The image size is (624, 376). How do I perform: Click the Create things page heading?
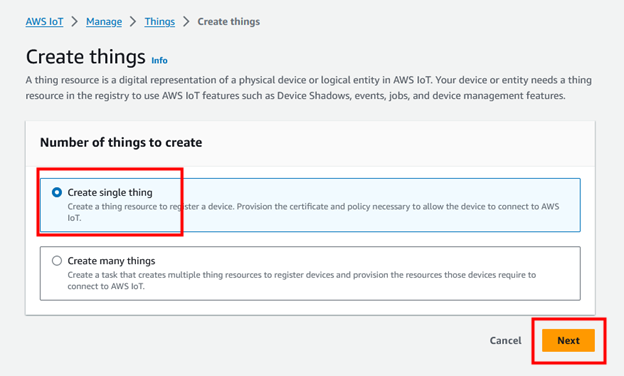pos(86,56)
